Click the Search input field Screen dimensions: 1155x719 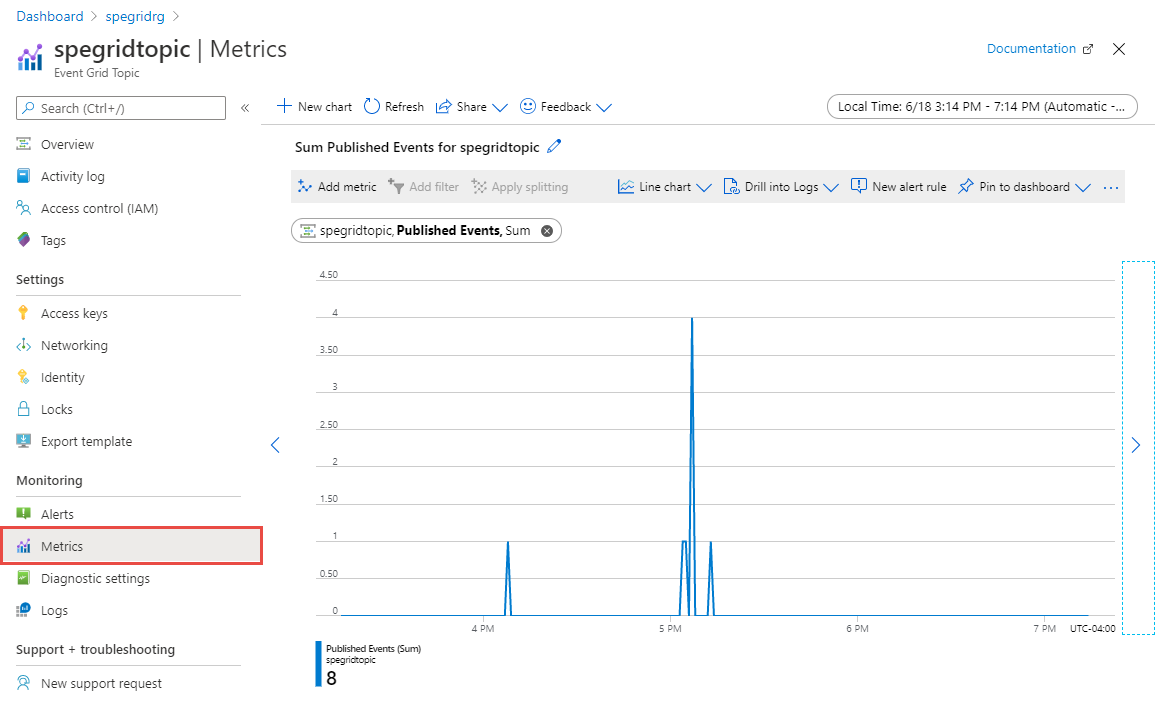tap(120, 107)
